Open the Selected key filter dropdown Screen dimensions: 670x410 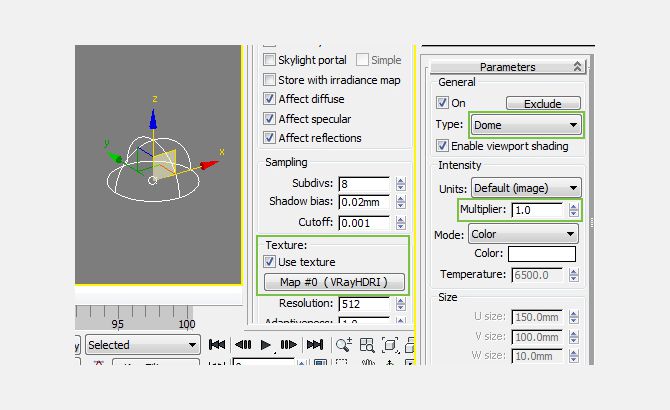click(x=143, y=345)
